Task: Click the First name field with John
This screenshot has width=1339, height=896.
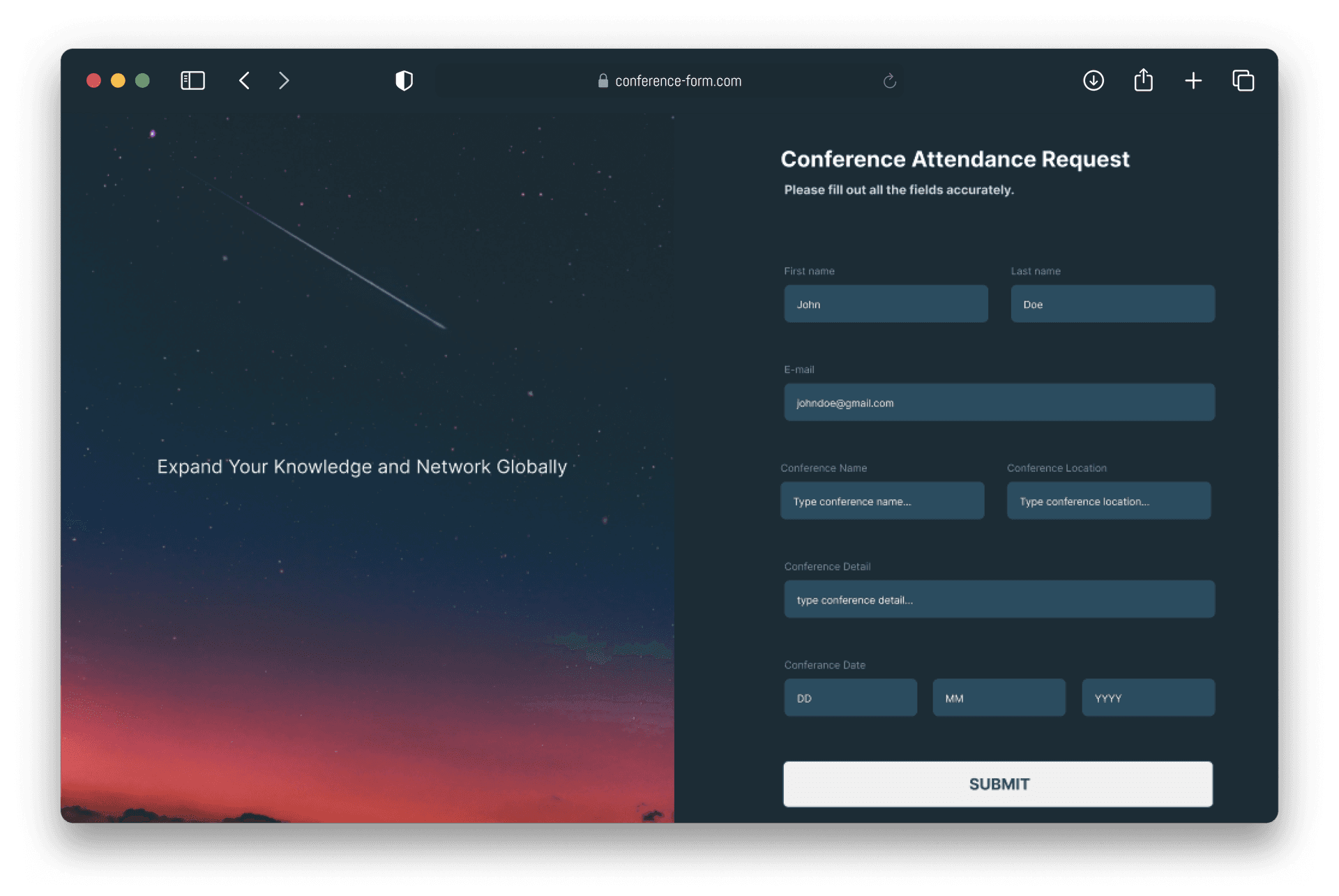Action: (x=886, y=304)
